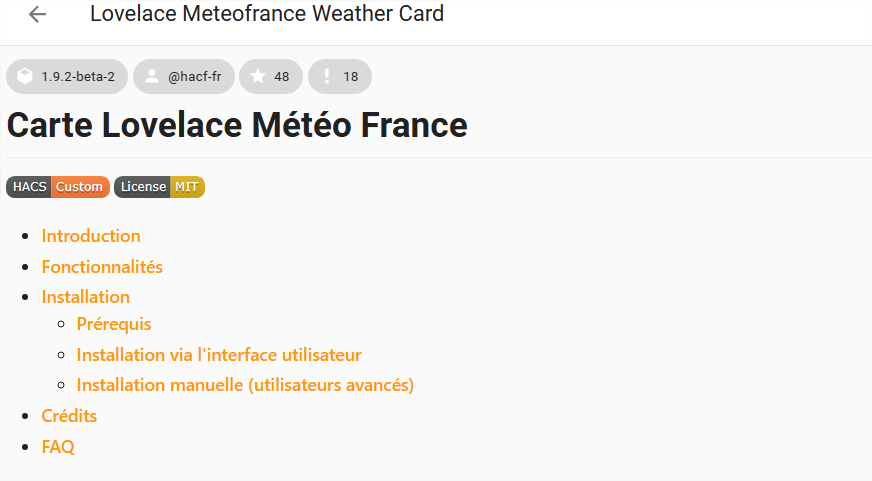The width and height of the screenshot is (872, 481).
Task: Jump to the Fonctionnalités section
Action: coord(102,267)
